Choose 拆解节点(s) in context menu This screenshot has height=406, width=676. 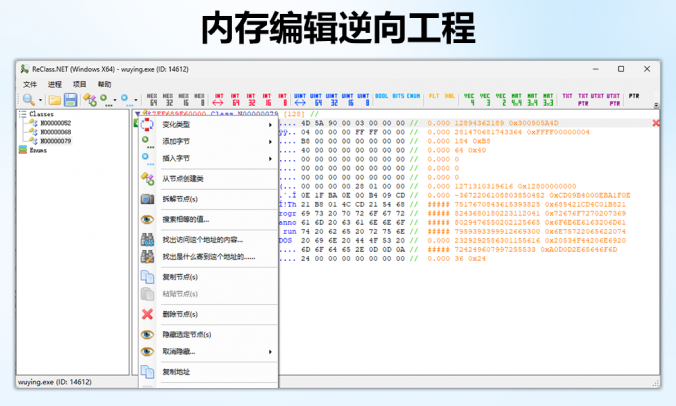[x=208, y=199]
